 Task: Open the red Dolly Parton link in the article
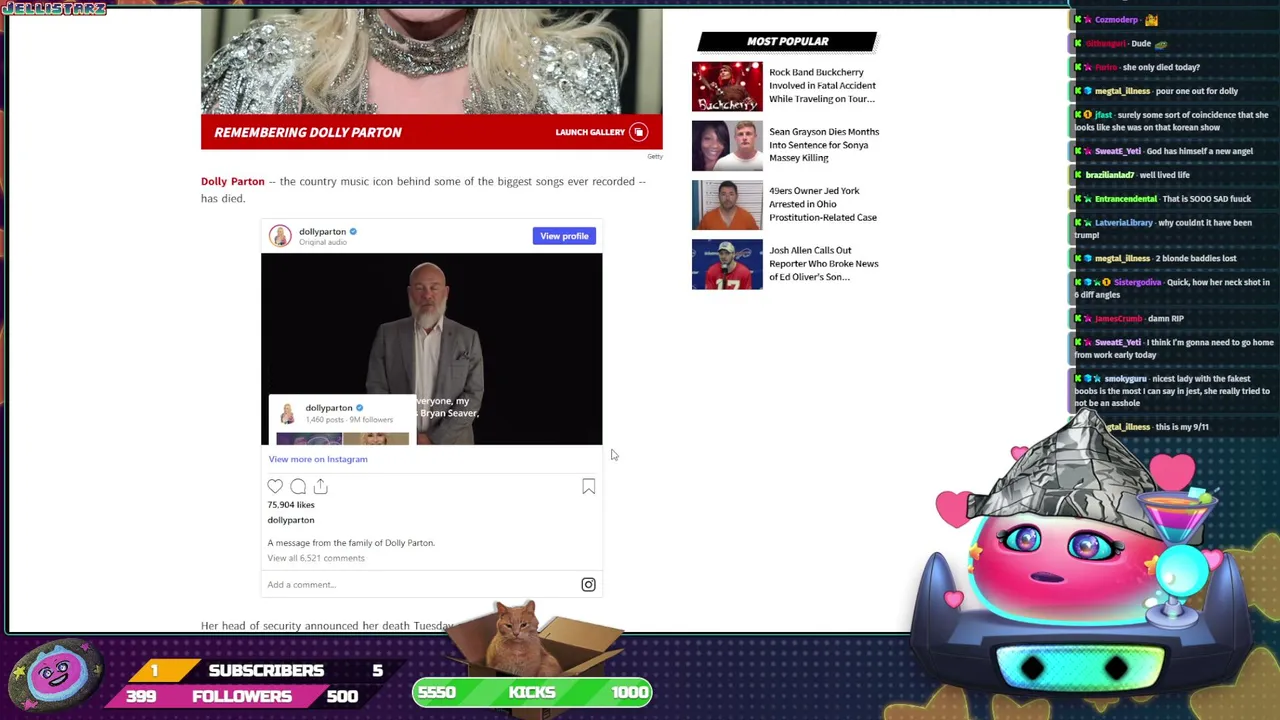click(x=233, y=181)
